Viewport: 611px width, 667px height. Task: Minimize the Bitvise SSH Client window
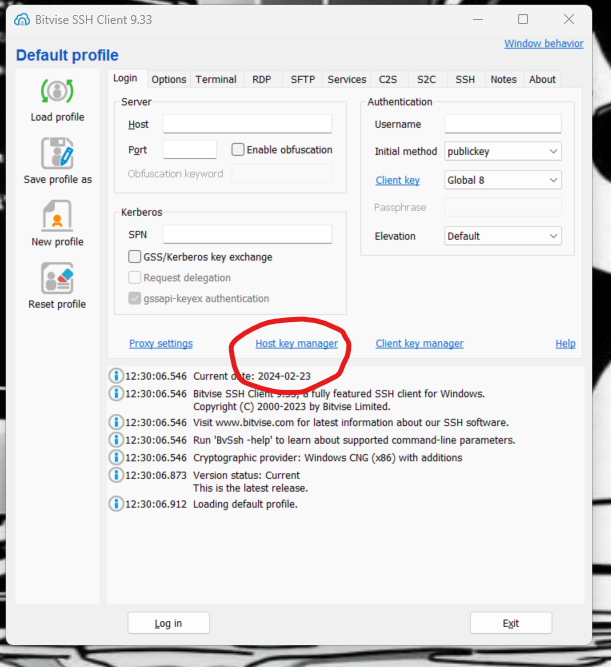point(478,19)
